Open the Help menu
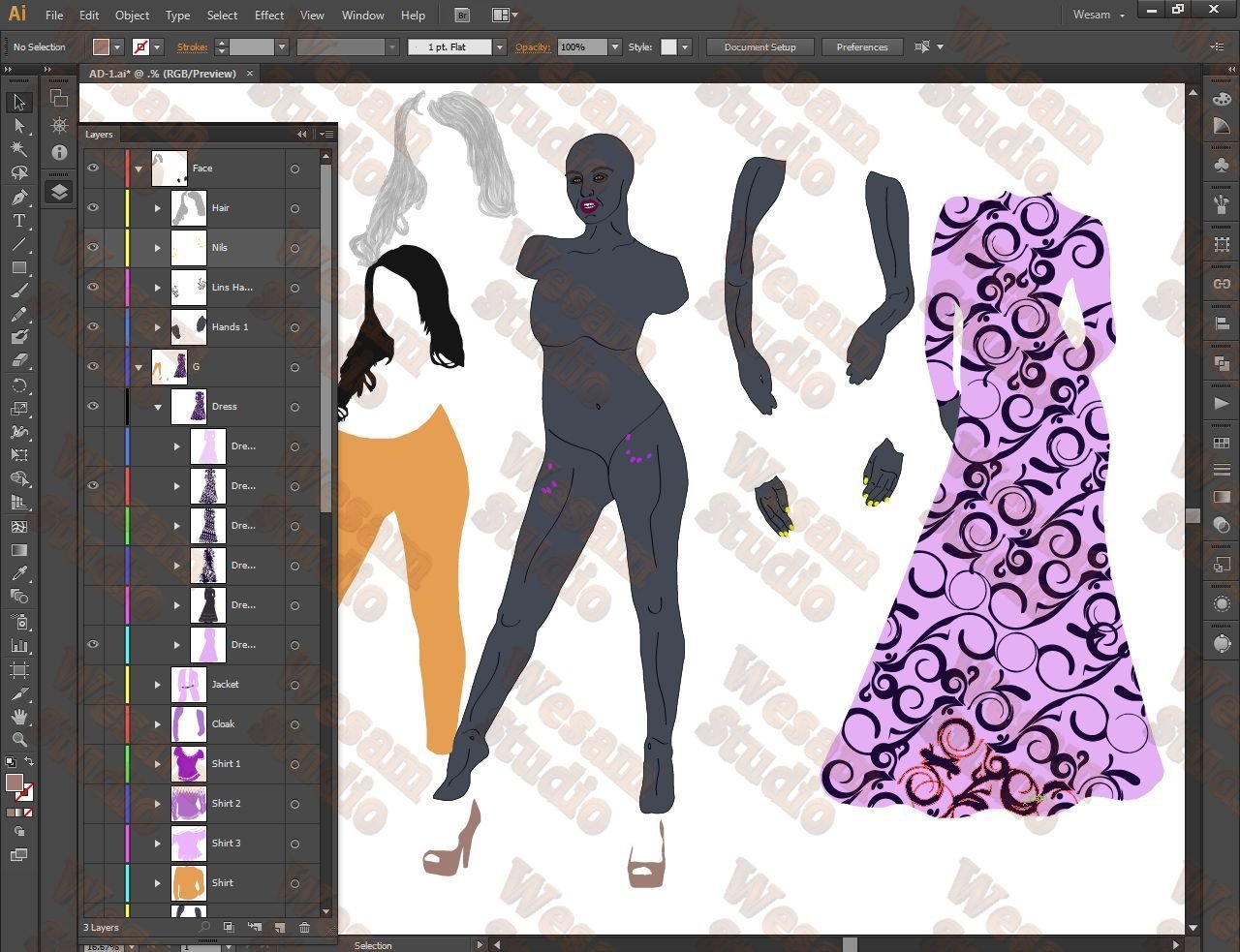The width and height of the screenshot is (1240, 952). tap(413, 15)
